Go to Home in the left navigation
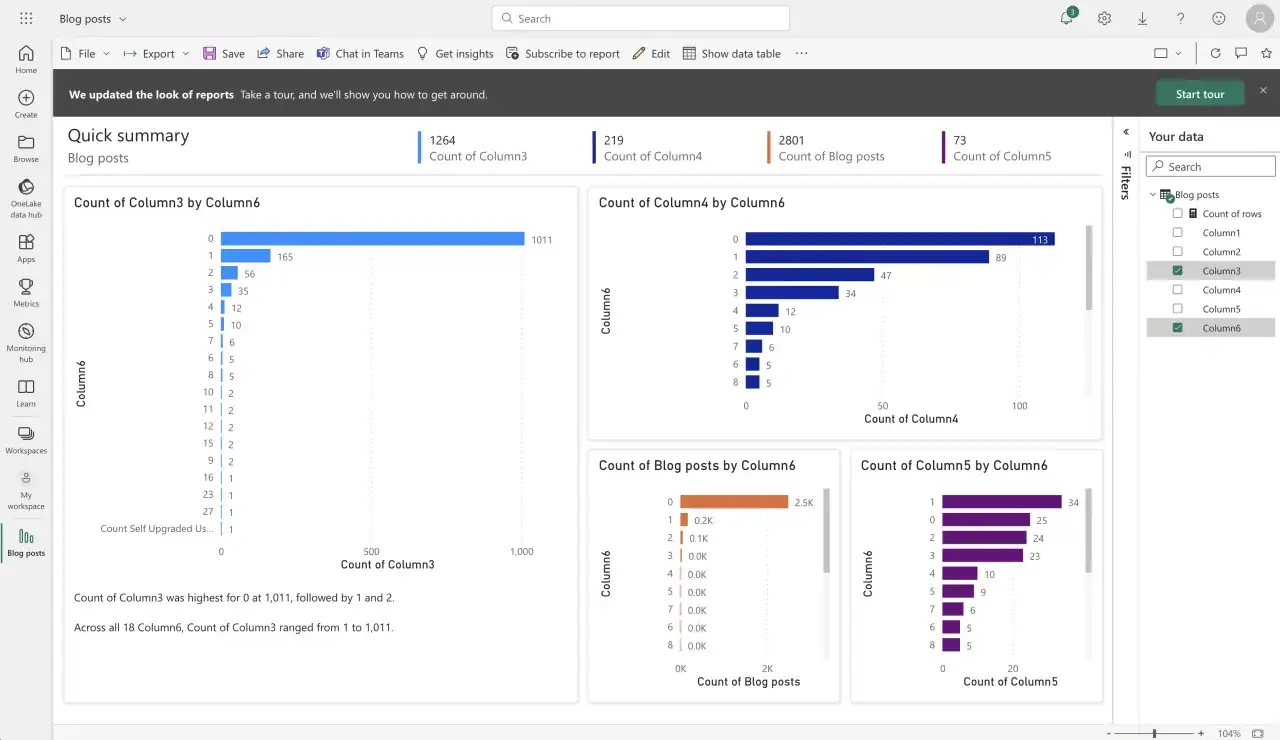Image resolution: width=1280 pixels, height=740 pixels. tap(26, 60)
